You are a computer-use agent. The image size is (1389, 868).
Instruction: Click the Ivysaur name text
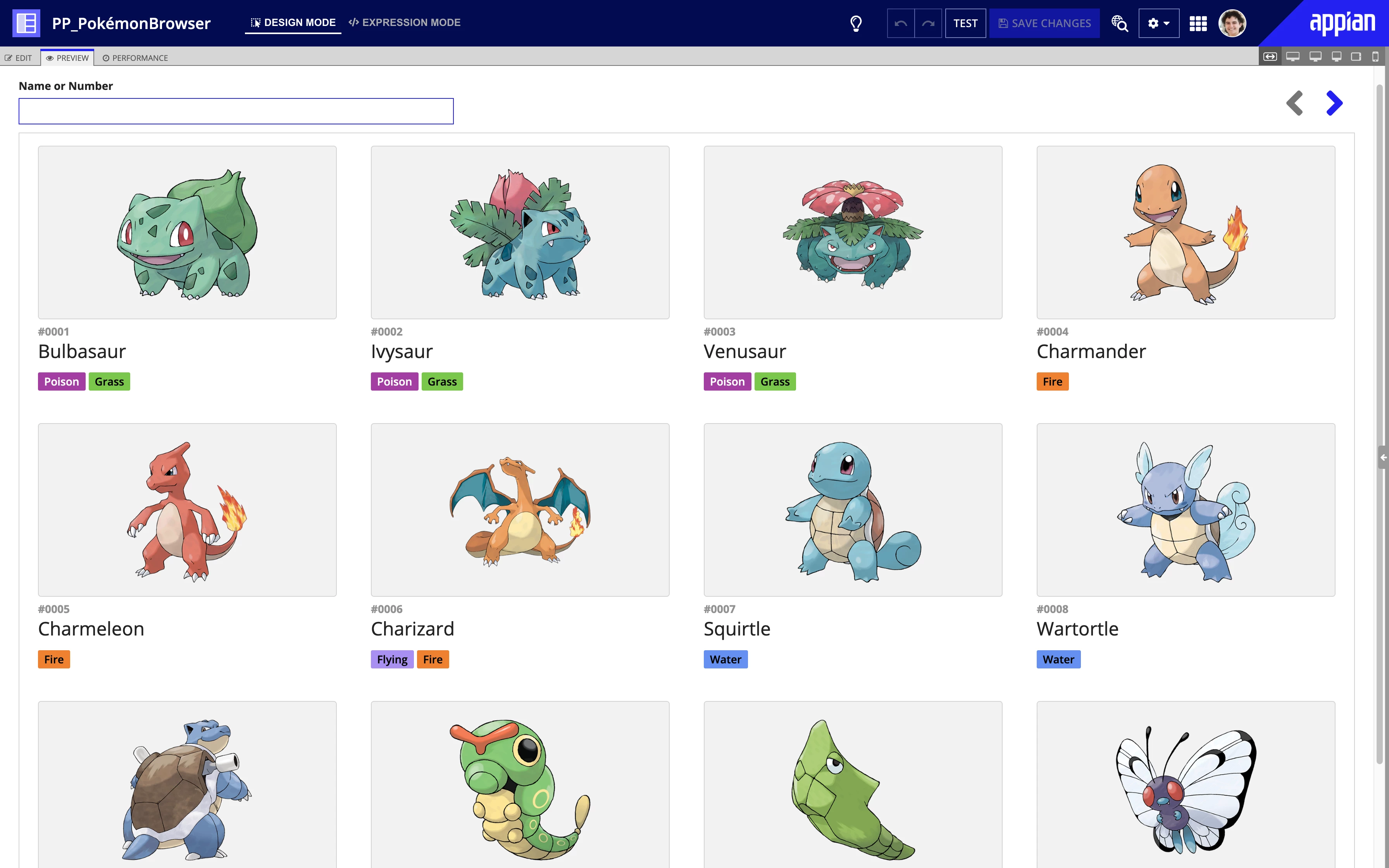point(402,352)
